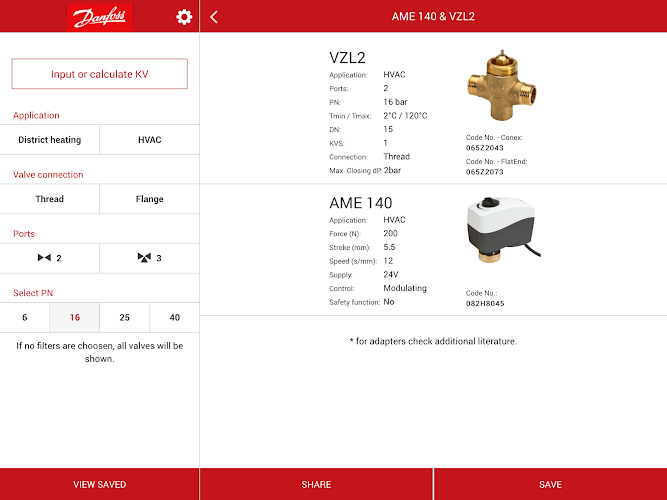Viewport: 667px width, 500px height.
Task: Click the Application section label
Action: point(36,115)
